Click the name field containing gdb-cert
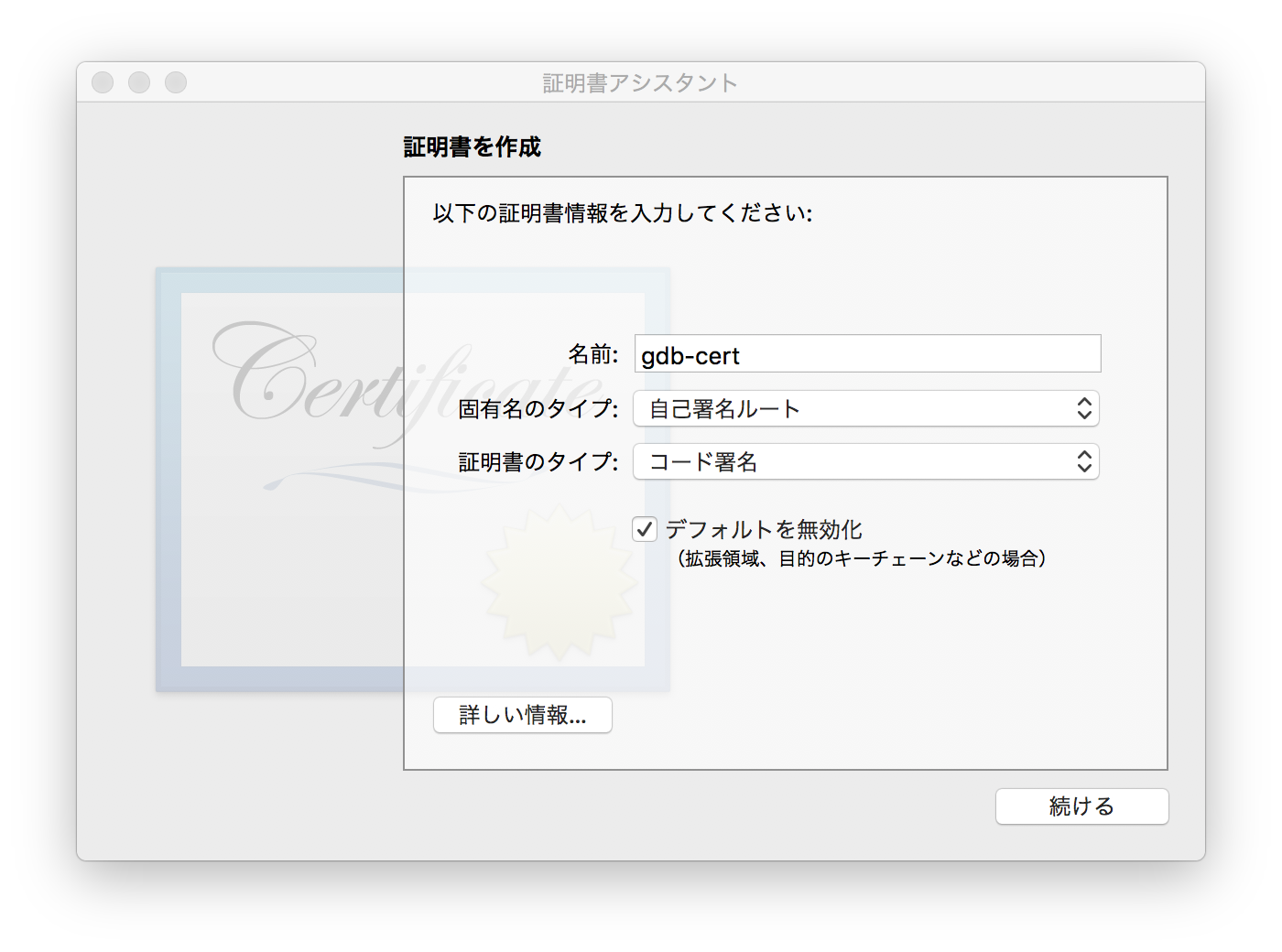 click(x=866, y=354)
